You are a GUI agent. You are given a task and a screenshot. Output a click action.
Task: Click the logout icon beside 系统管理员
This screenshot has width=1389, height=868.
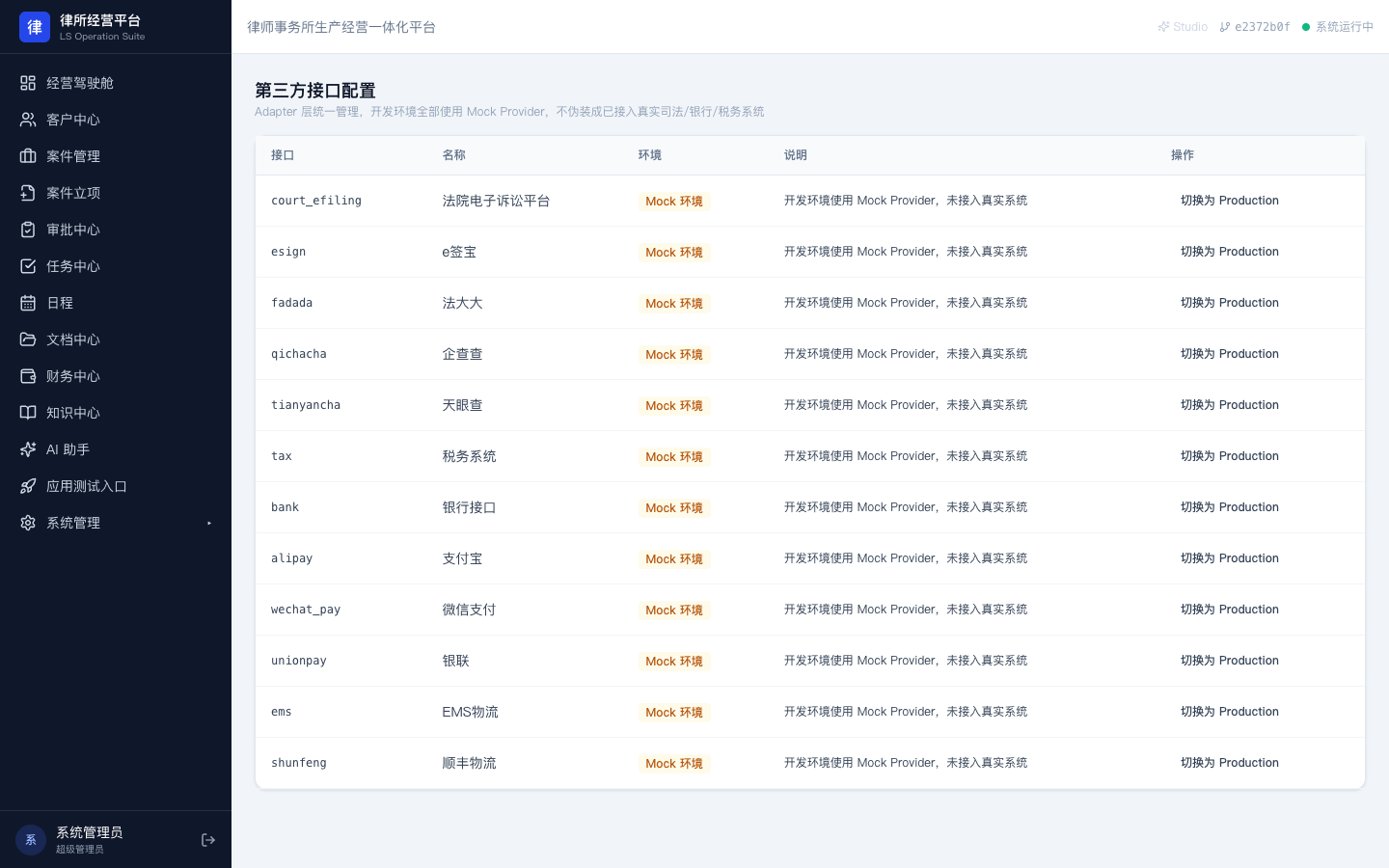point(208,840)
